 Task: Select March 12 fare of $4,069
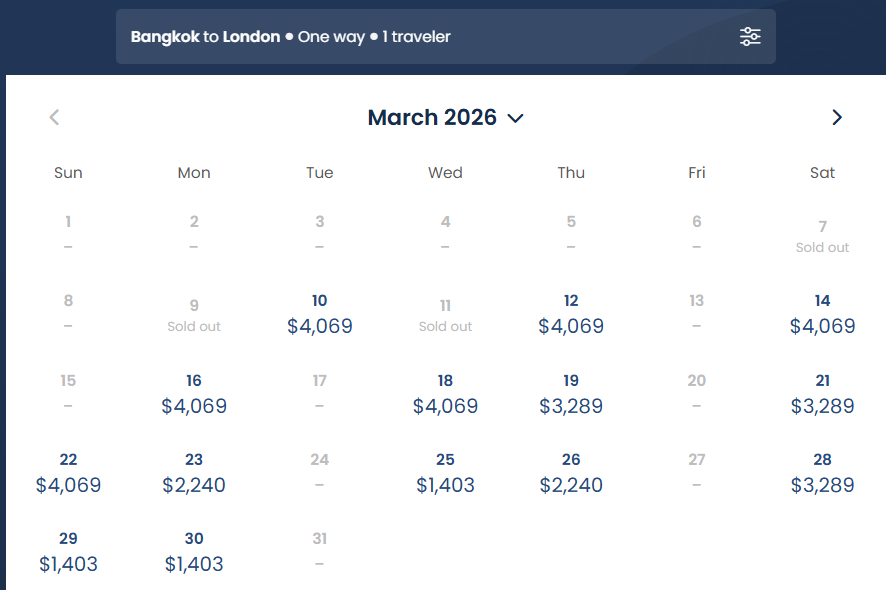pos(571,314)
